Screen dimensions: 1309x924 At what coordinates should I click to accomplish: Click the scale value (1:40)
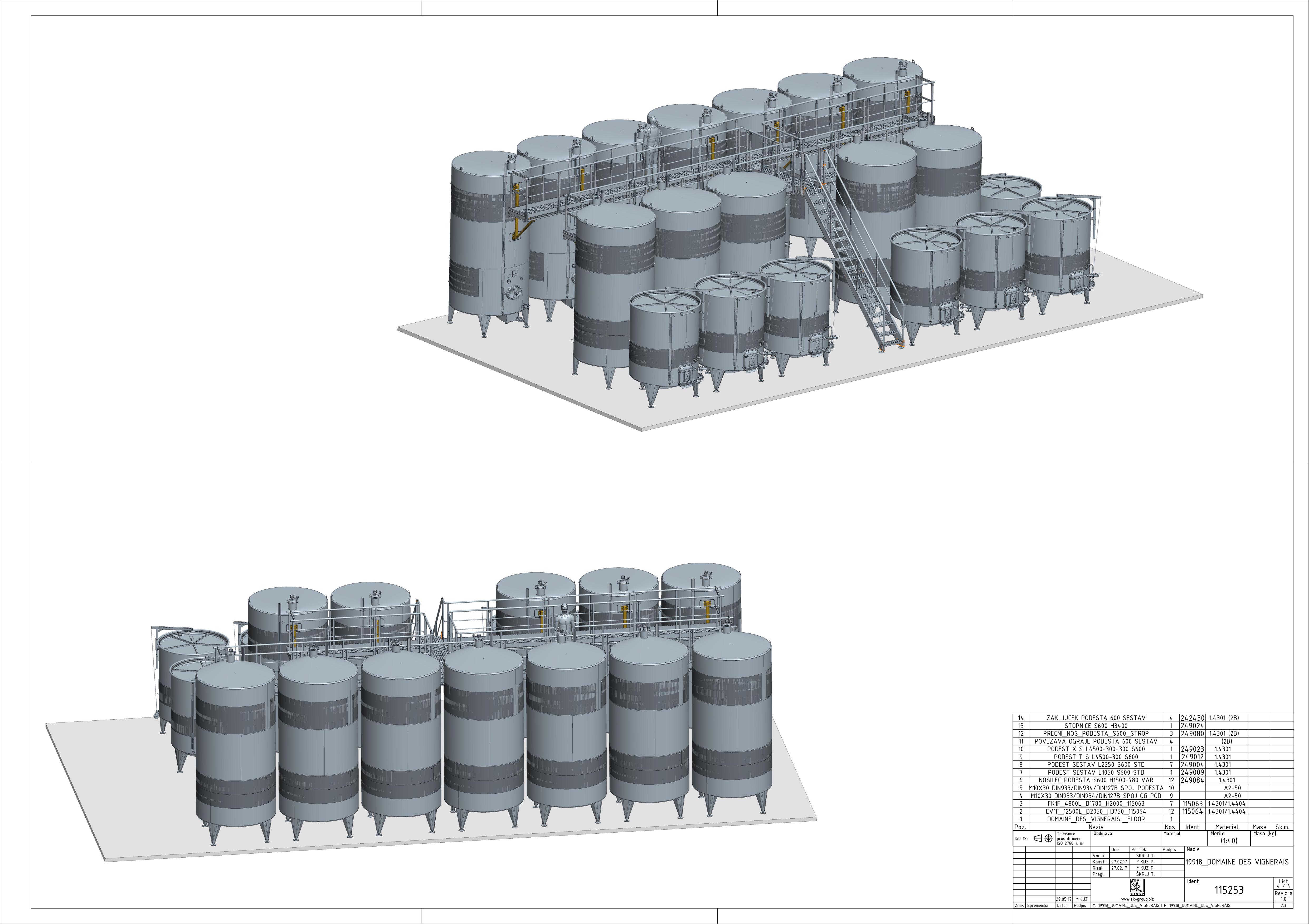(x=1229, y=840)
